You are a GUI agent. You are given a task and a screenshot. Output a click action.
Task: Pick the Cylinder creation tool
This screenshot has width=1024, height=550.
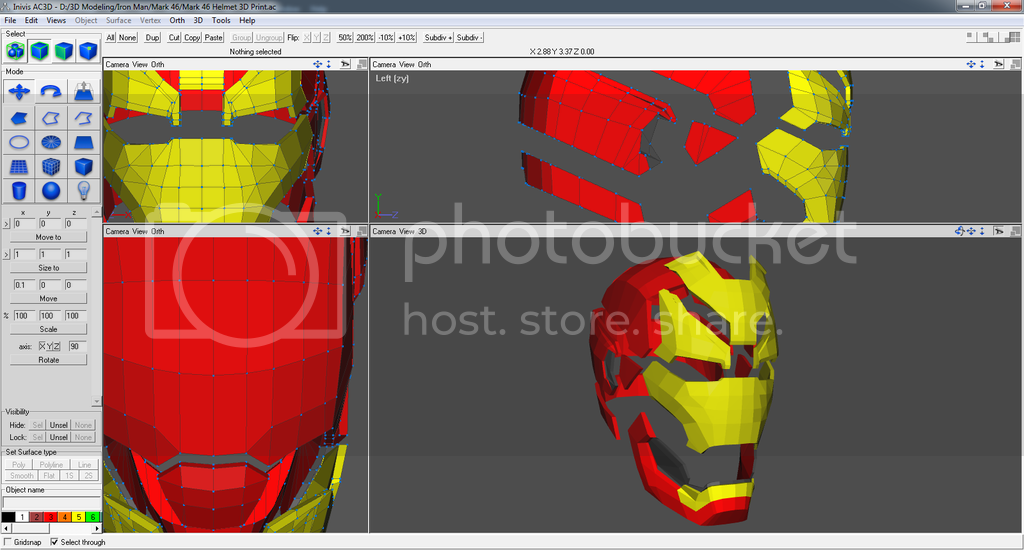pyautogui.click(x=20, y=191)
